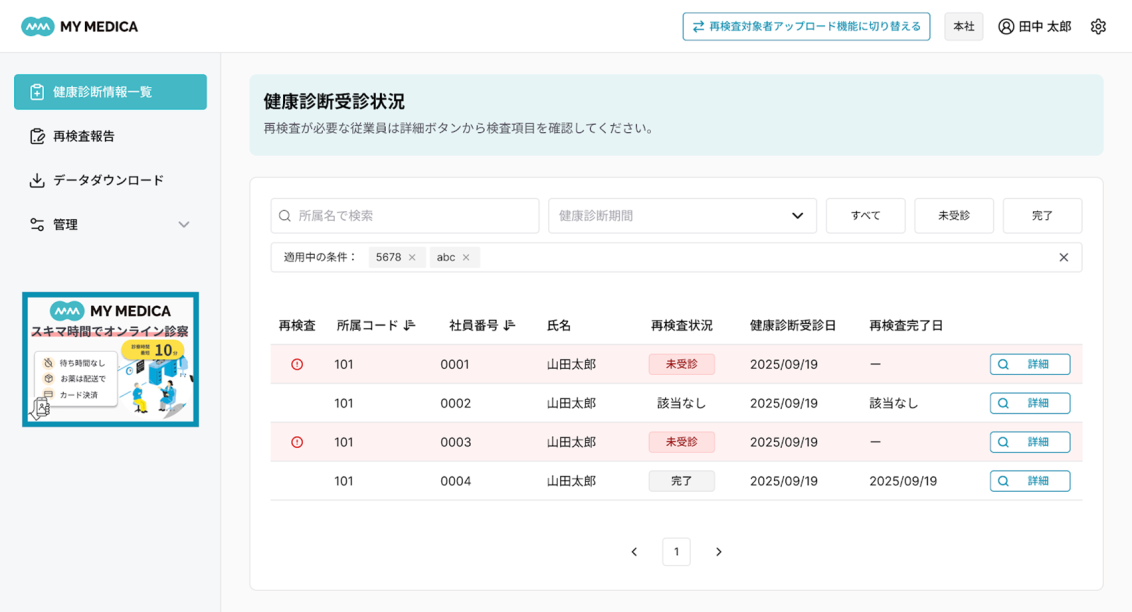Go to next page of results

click(718, 552)
